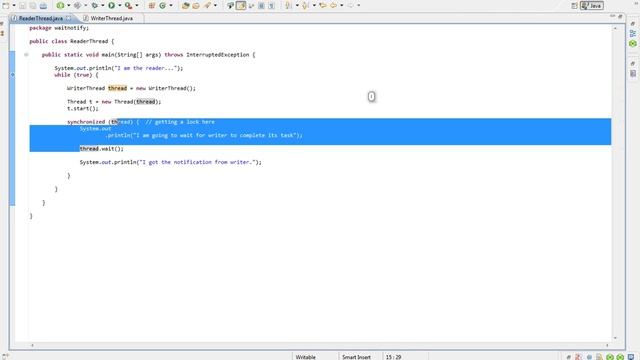
Task: Open the Previous Annotation dropdown arrow
Action: pos(314,5)
